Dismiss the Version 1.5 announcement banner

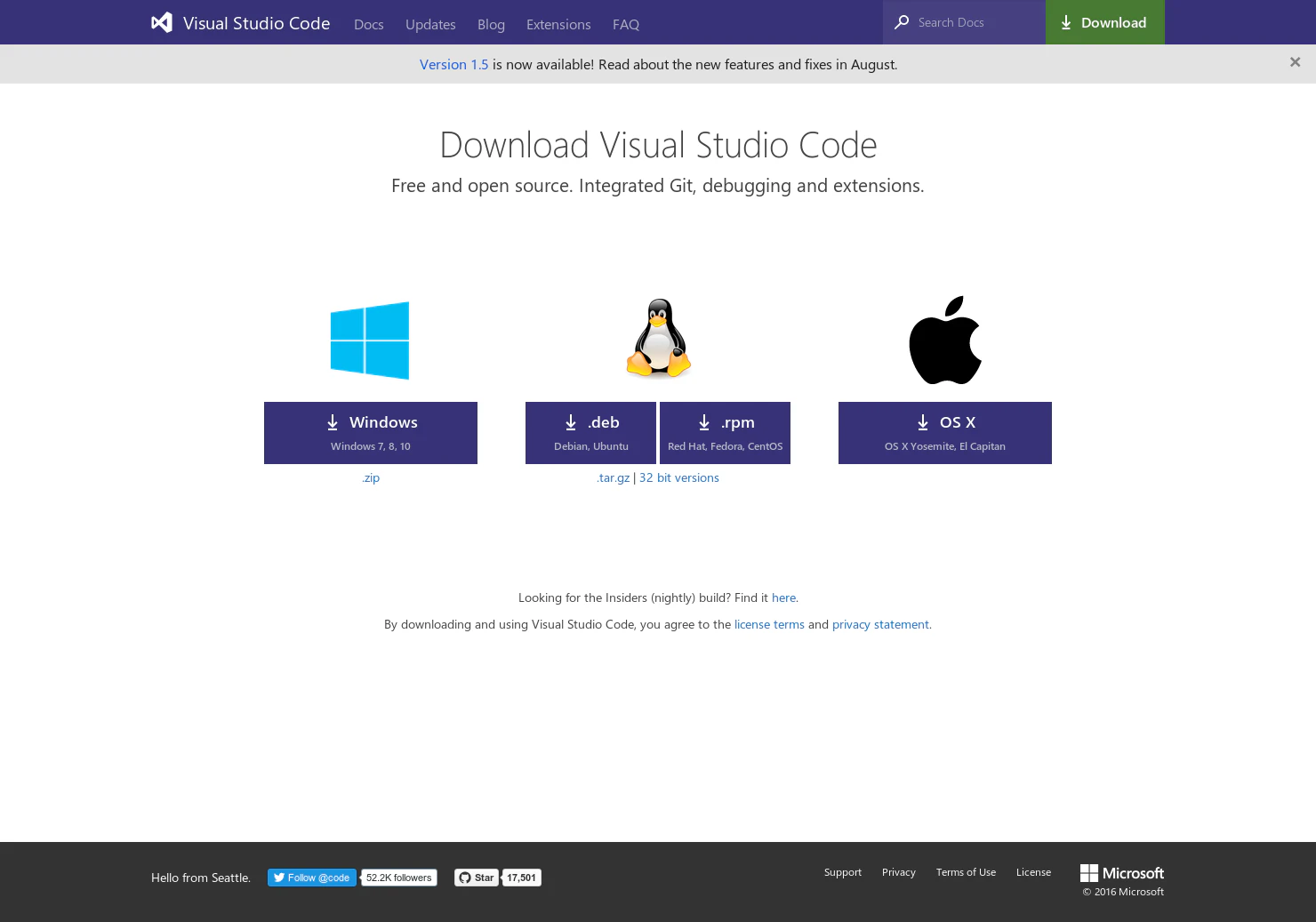[x=1295, y=62]
